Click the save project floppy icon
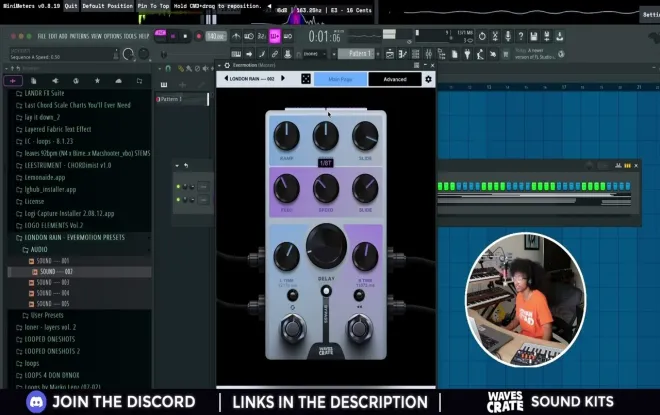This screenshot has width=660, height=415. coord(534,36)
